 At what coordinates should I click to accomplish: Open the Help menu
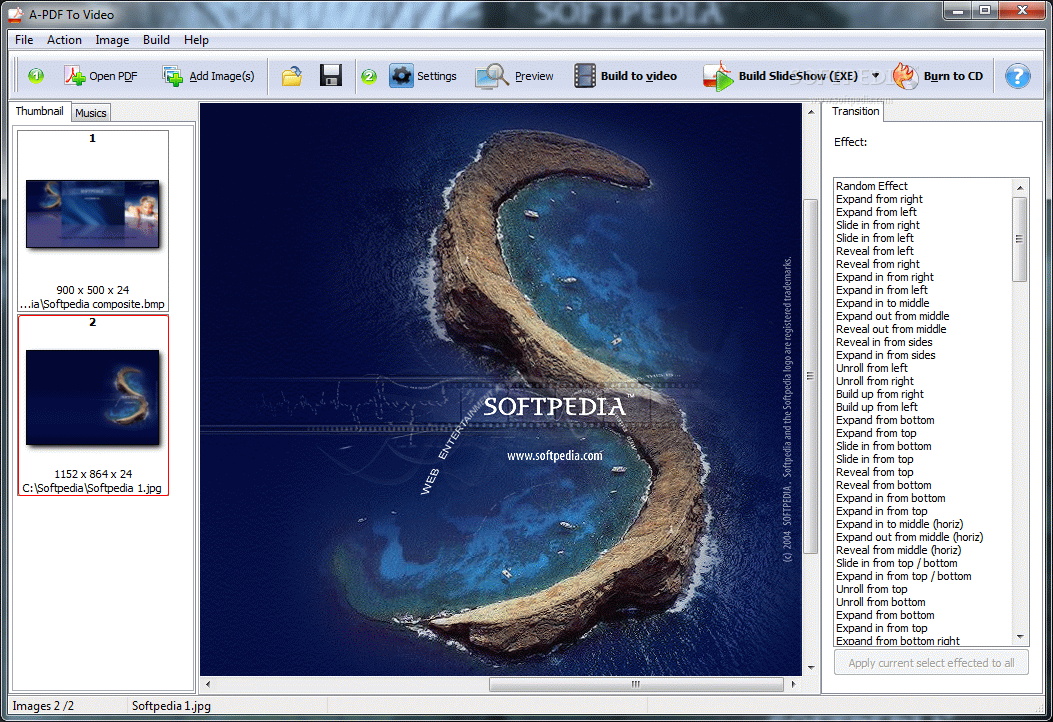(x=196, y=40)
